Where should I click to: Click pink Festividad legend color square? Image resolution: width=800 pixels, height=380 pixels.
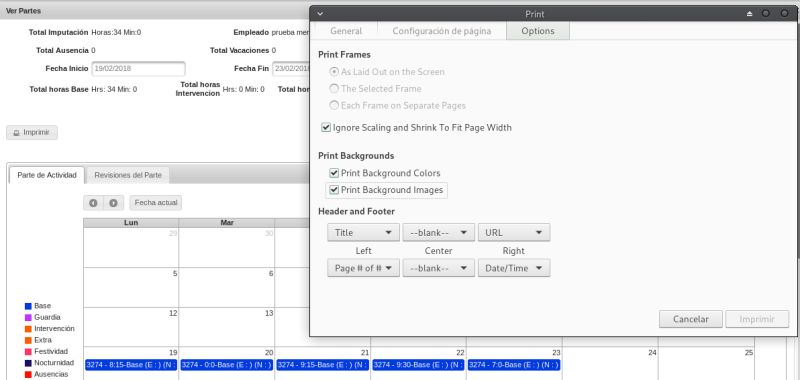[x=29, y=351]
